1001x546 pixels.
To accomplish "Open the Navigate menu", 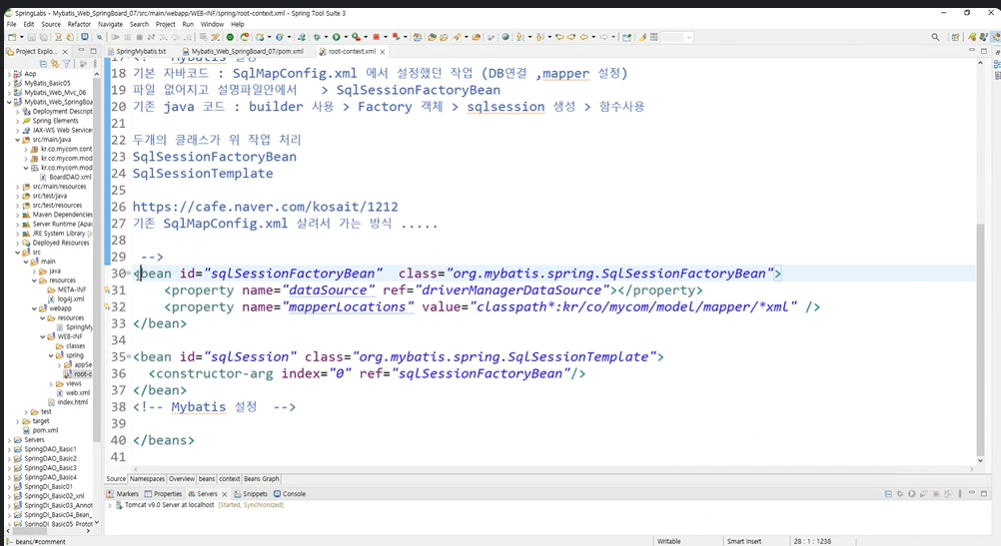I will pyautogui.click(x=110, y=24).
